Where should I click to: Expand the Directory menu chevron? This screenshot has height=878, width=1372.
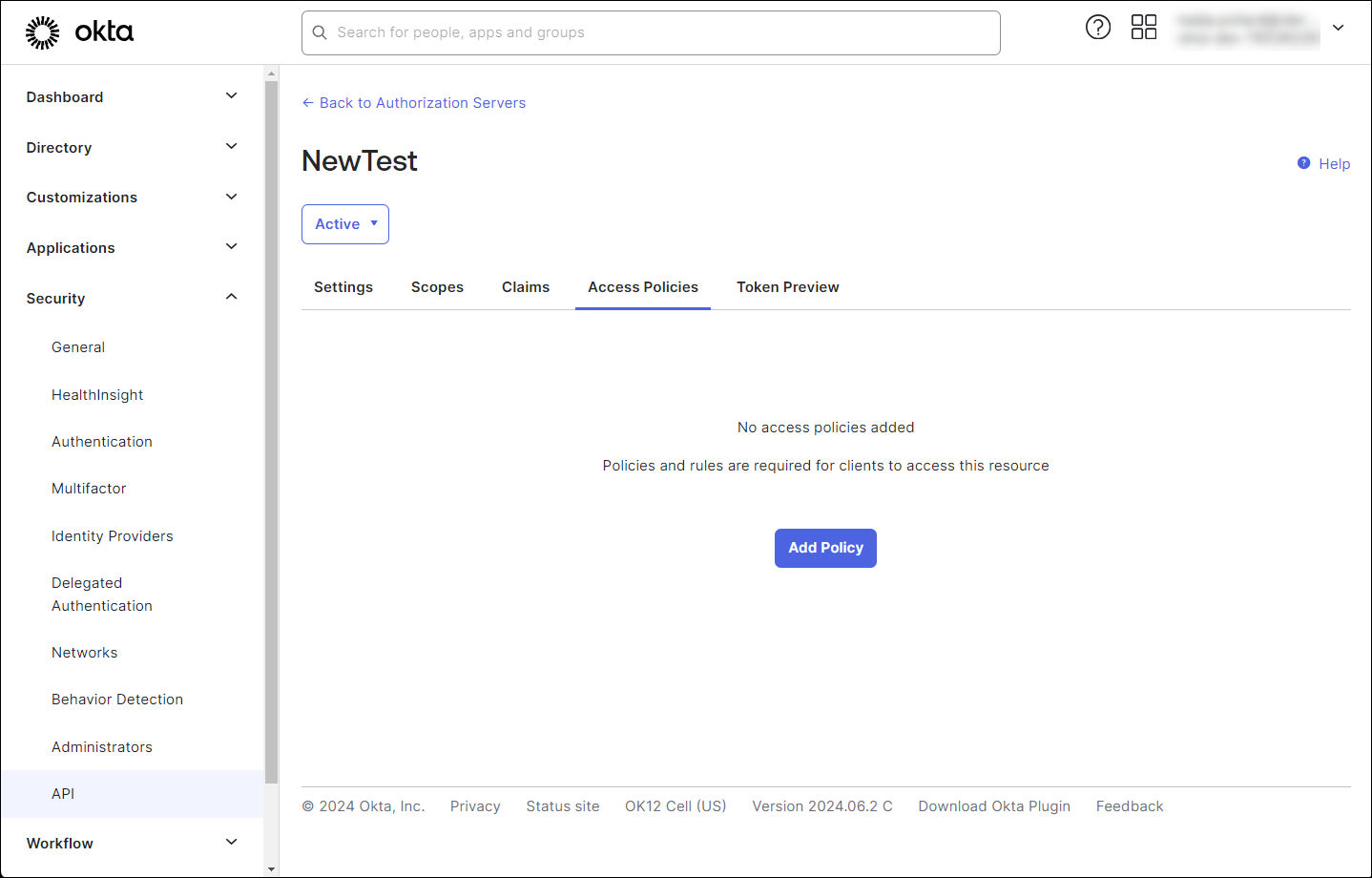click(231, 146)
